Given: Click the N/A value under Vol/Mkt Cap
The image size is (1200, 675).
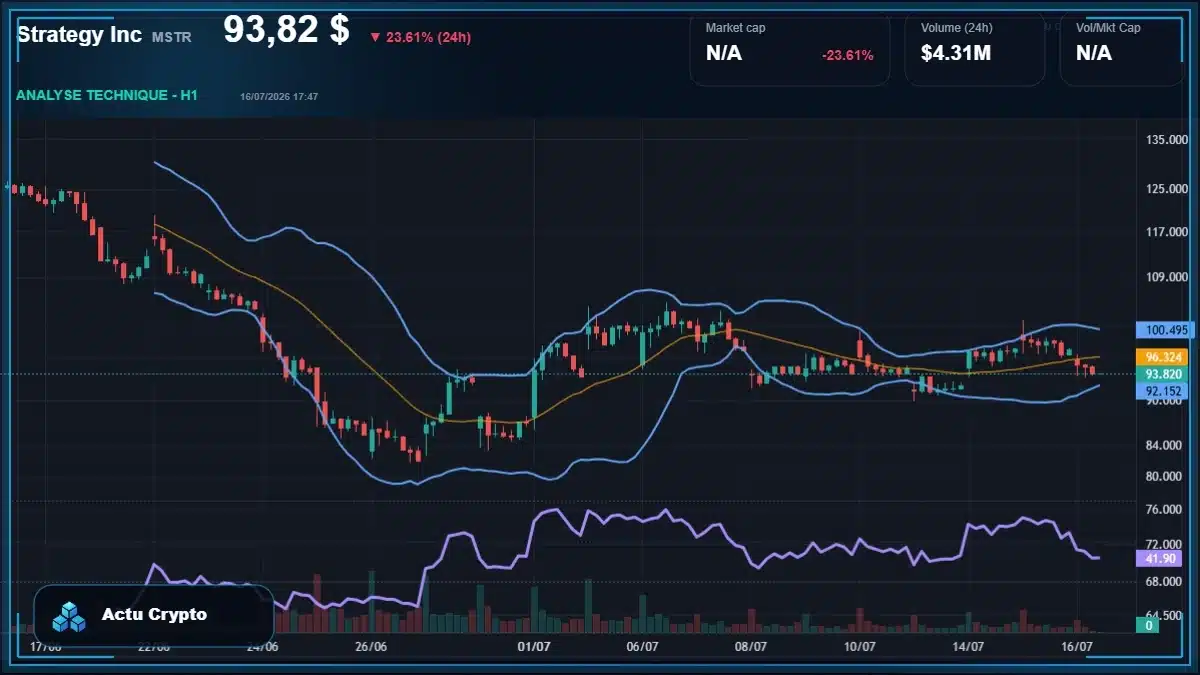Looking at the screenshot, I should click(1094, 53).
